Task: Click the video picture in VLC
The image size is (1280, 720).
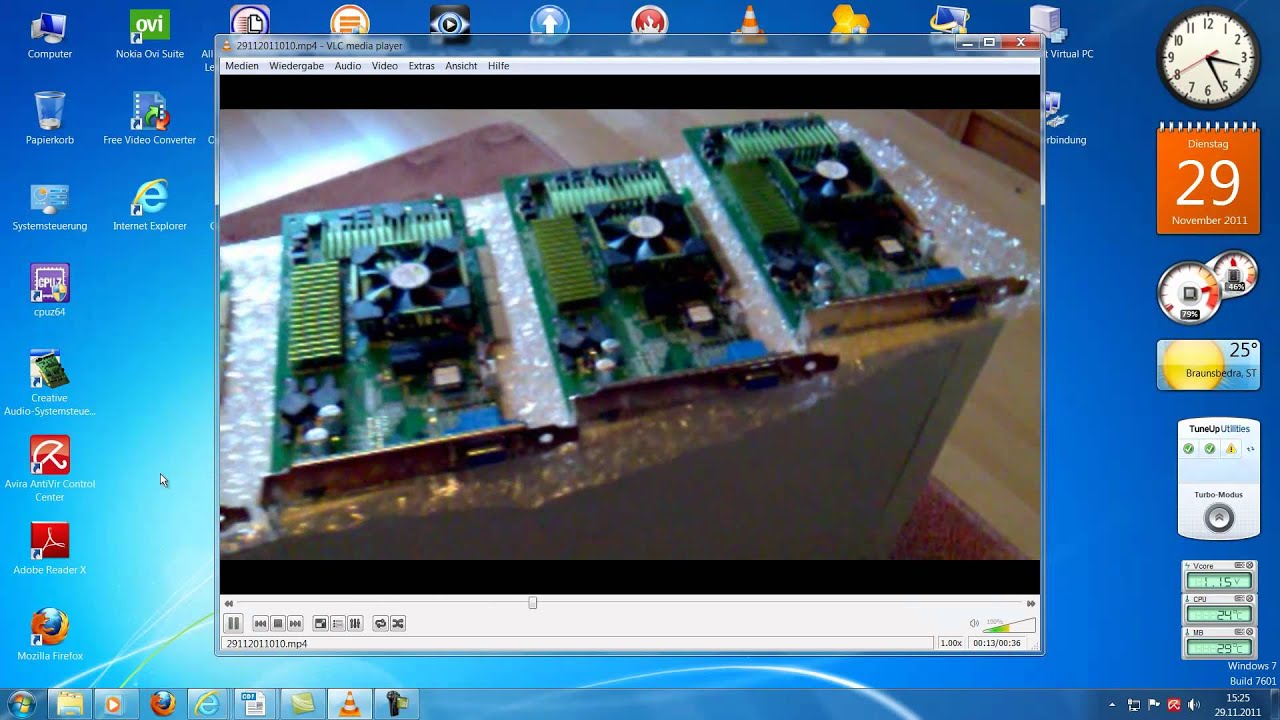Action: pyautogui.click(x=630, y=334)
